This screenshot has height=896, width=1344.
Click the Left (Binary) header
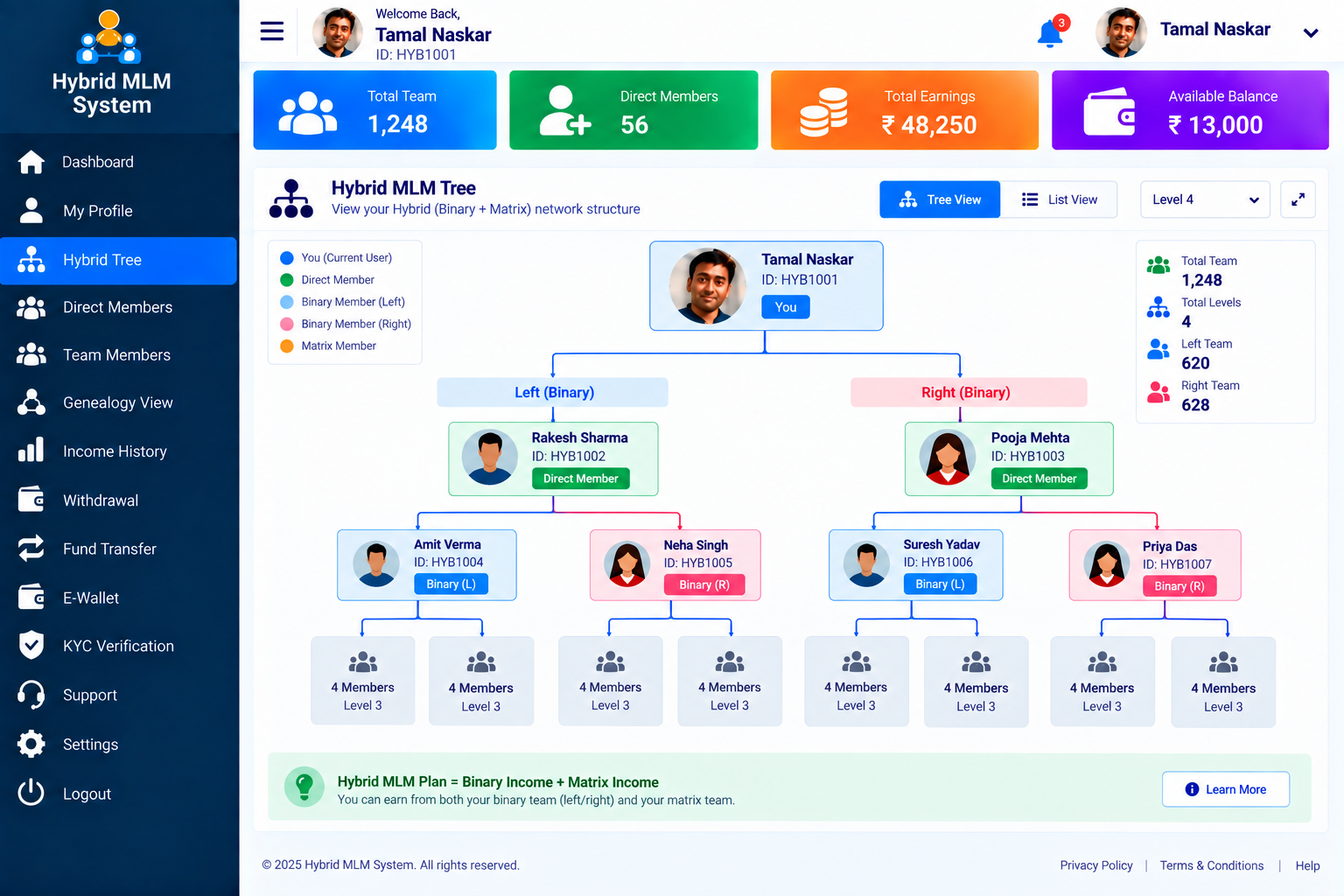pos(553,392)
